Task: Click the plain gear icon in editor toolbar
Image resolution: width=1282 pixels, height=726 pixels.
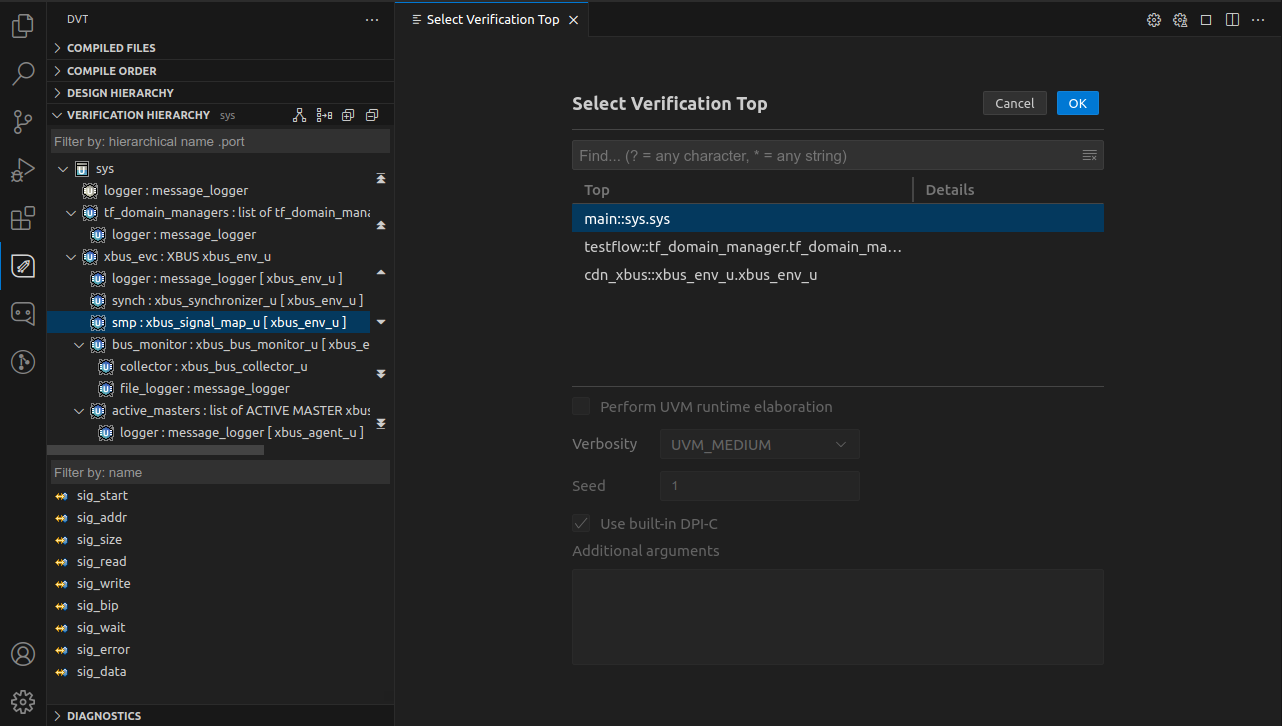Action: click(x=1153, y=20)
